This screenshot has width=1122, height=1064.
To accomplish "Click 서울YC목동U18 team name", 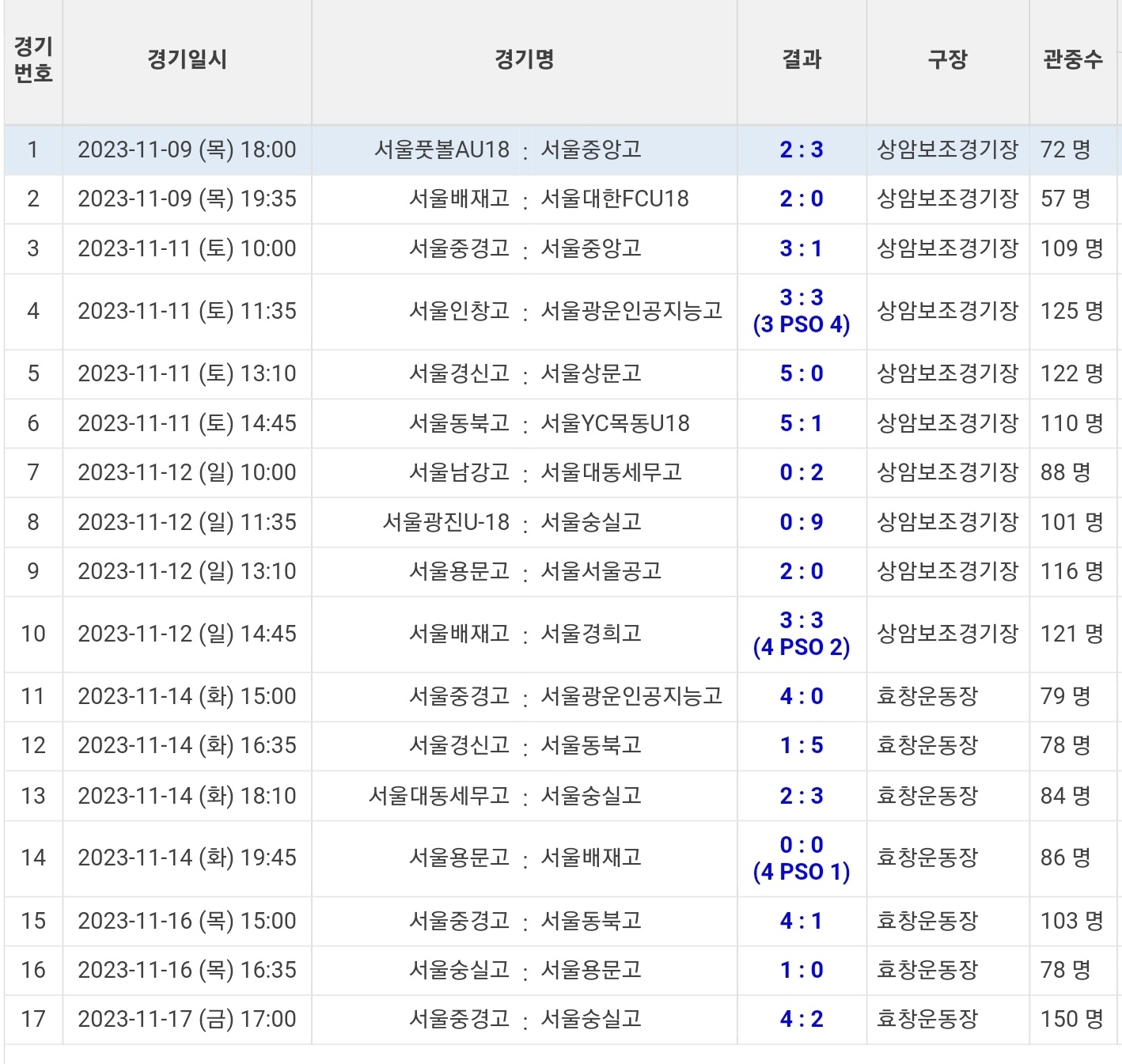I will [614, 423].
